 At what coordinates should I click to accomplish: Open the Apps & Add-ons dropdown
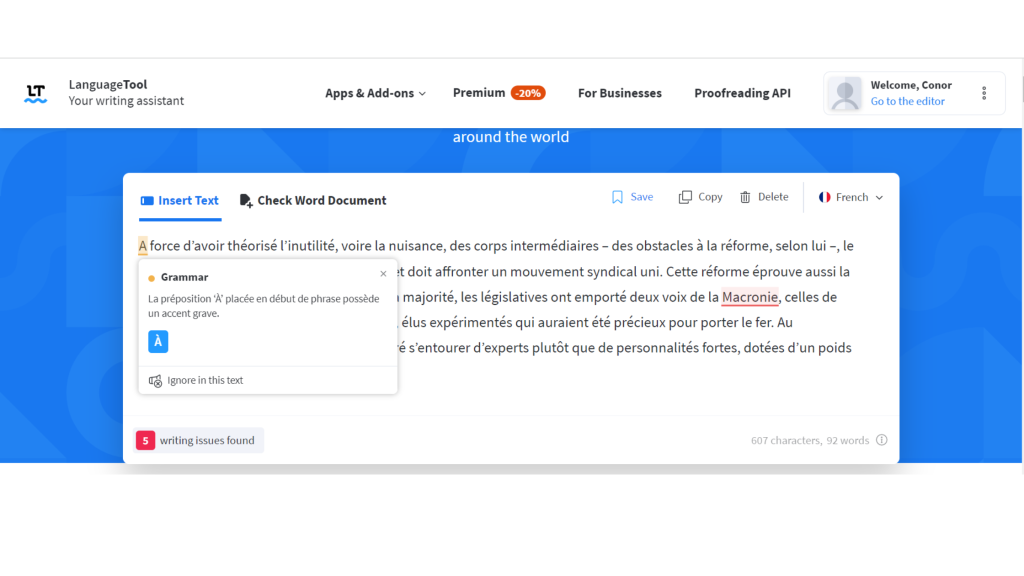(x=375, y=92)
